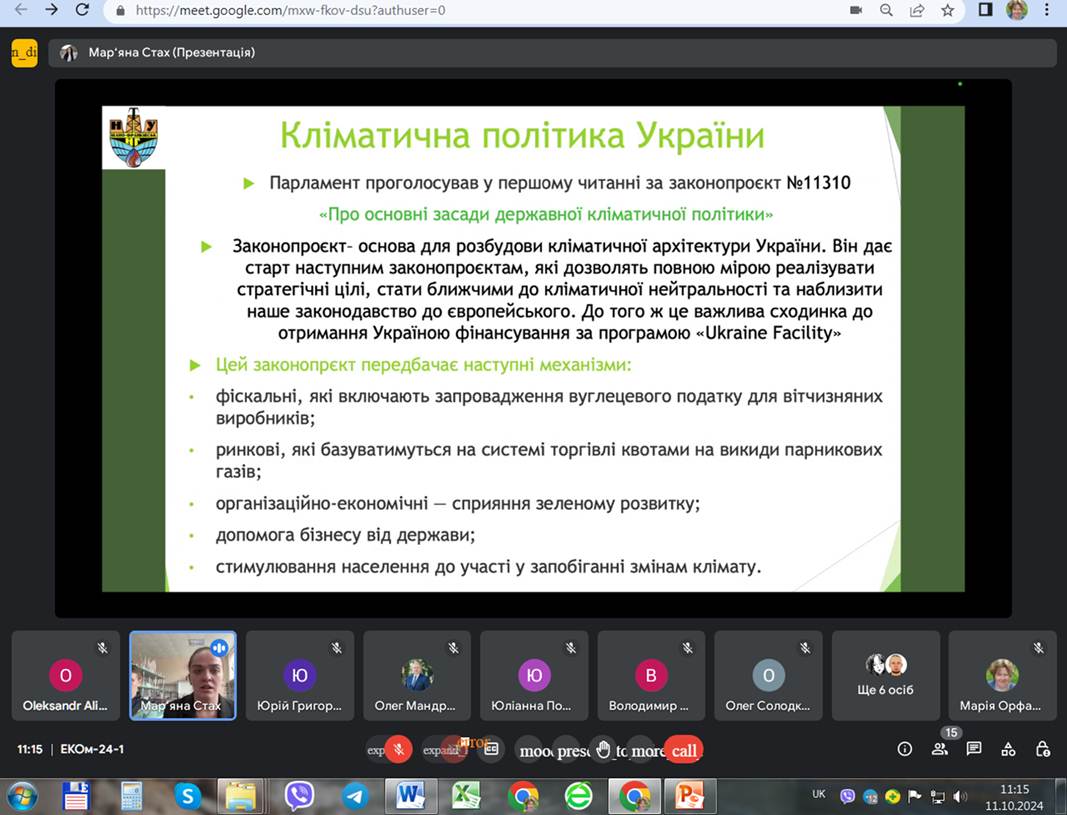This screenshot has height=815, width=1067.
Task: Open the Activities shapes icon
Action: click(x=1008, y=749)
